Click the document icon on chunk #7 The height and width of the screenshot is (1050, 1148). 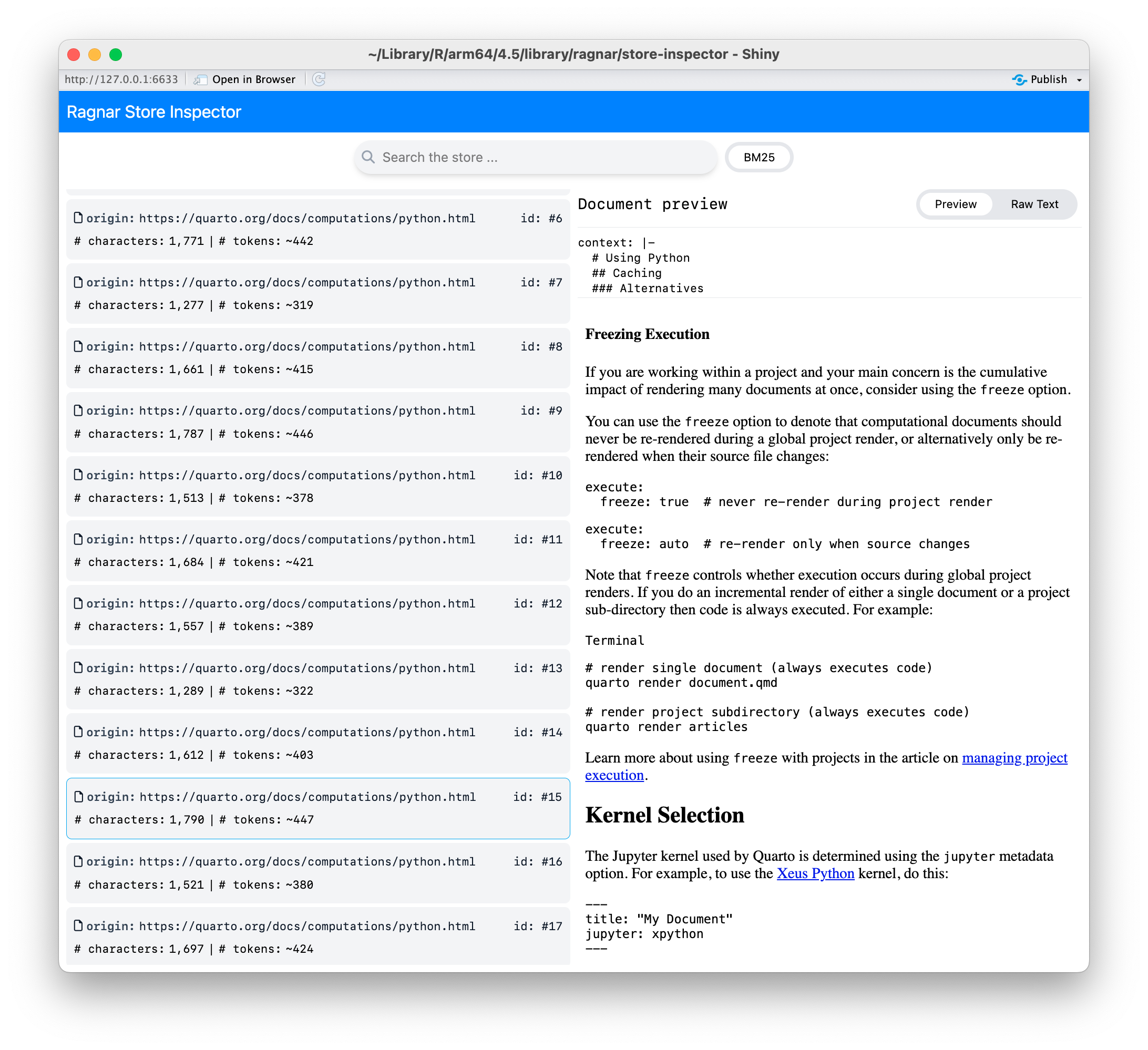pyautogui.click(x=79, y=282)
